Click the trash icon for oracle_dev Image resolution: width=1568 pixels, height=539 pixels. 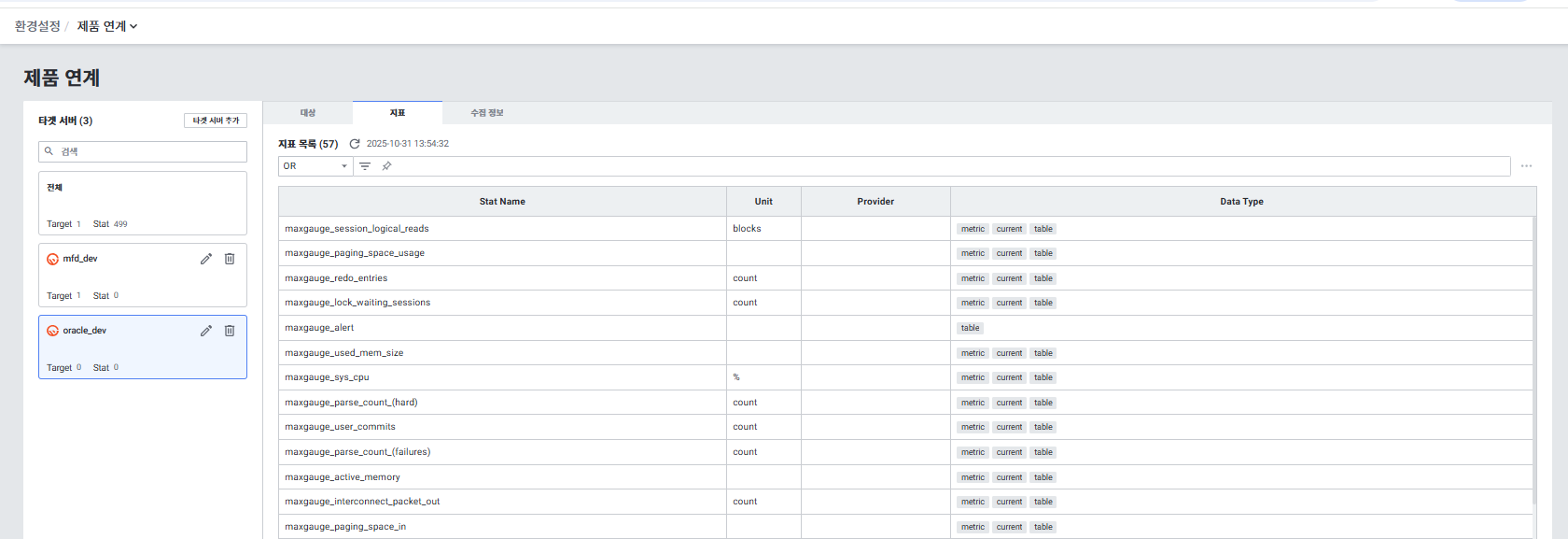click(230, 331)
